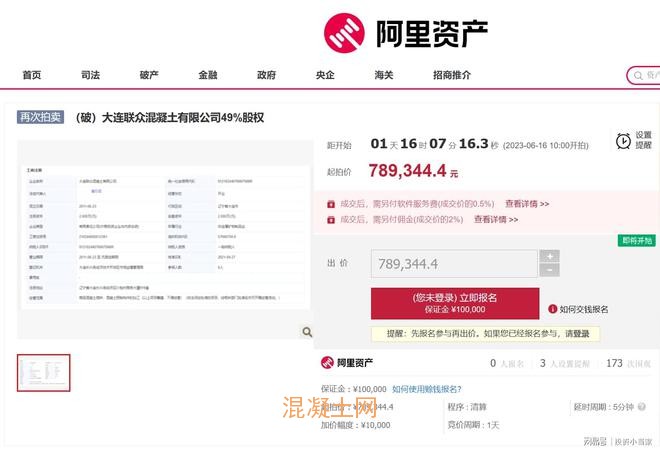Click the 阿里资产 logo at top
The height and width of the screenshot is (450, 660).
point(406,34)
